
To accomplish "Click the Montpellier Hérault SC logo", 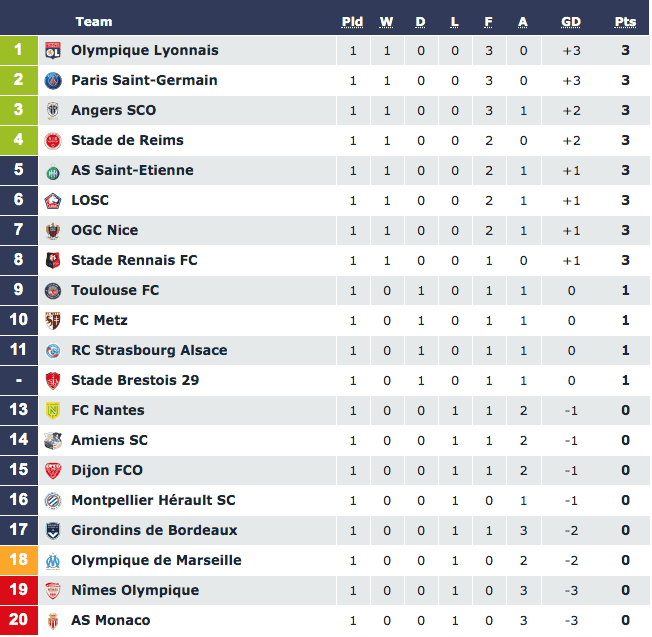I will [53, 501].
